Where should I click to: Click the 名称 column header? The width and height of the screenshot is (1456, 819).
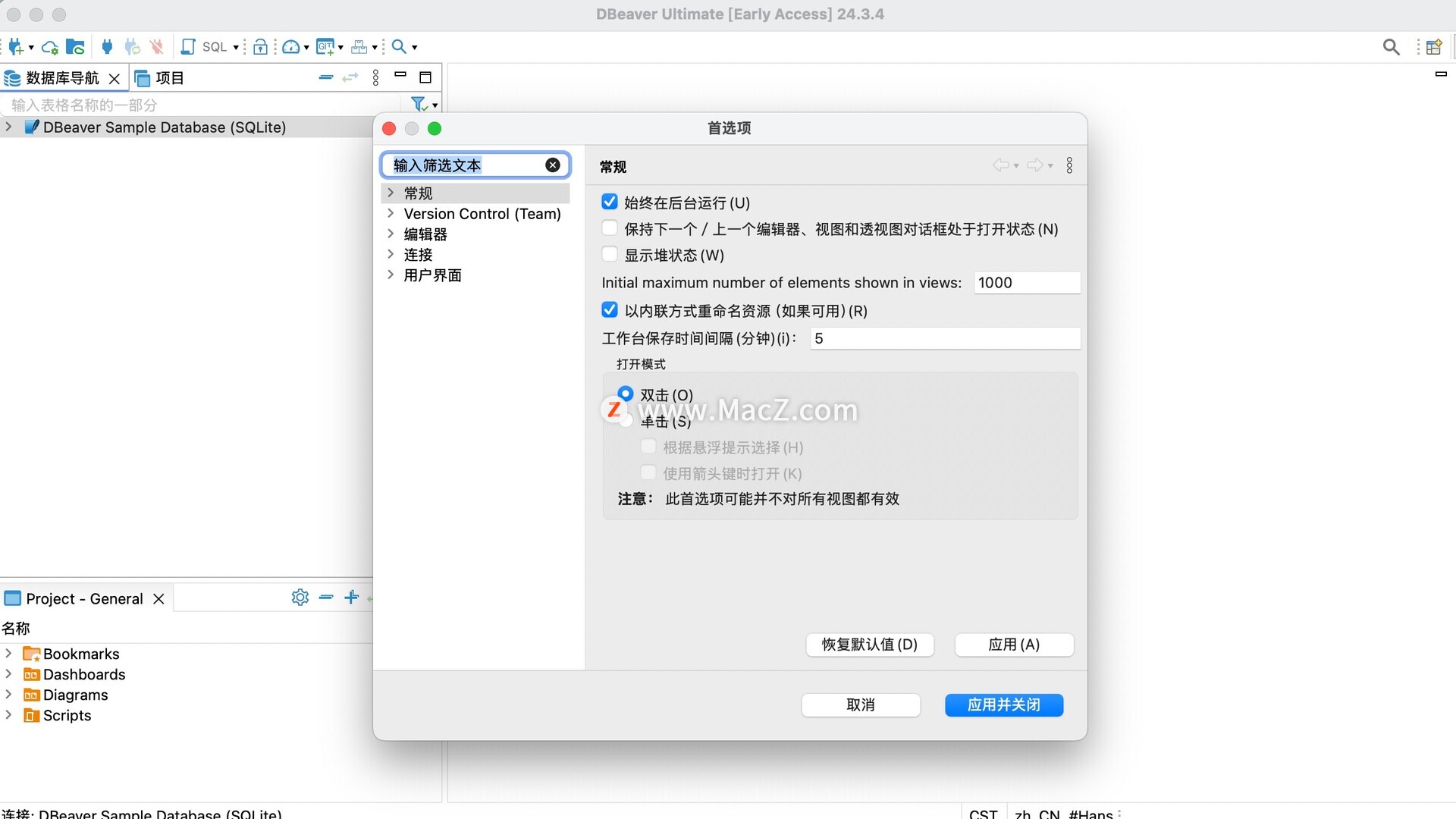(16, 628)
